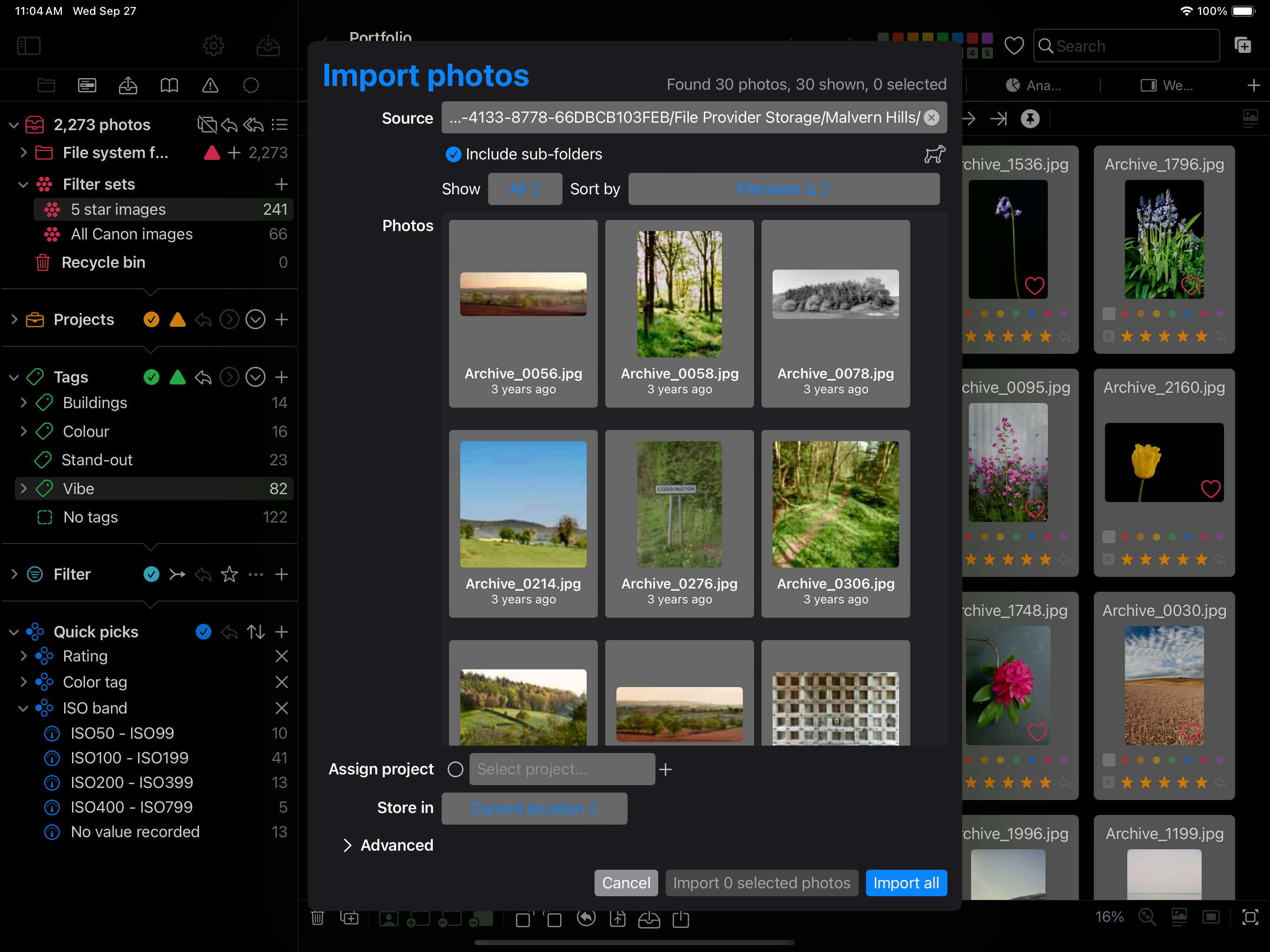Add a new file system folder with the plus

[x=234, y=153]
